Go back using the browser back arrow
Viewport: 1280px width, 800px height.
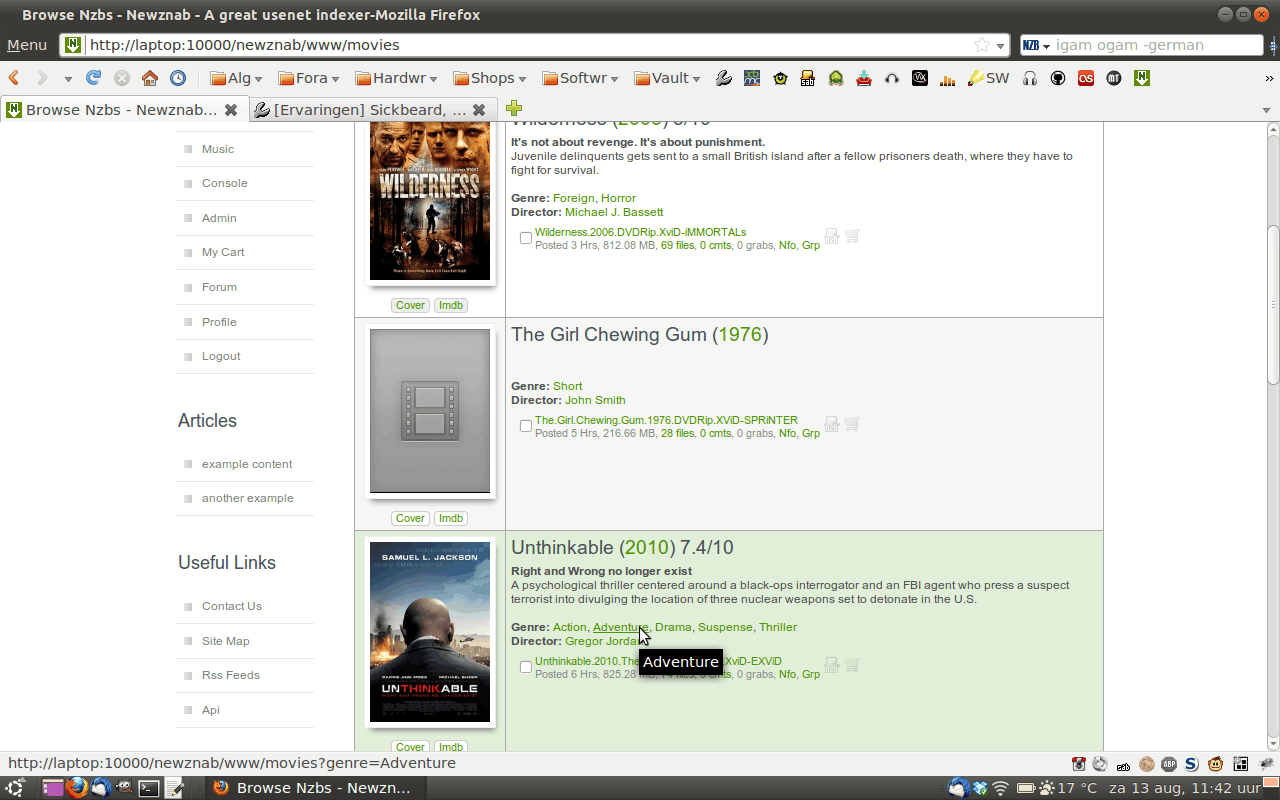15,78
